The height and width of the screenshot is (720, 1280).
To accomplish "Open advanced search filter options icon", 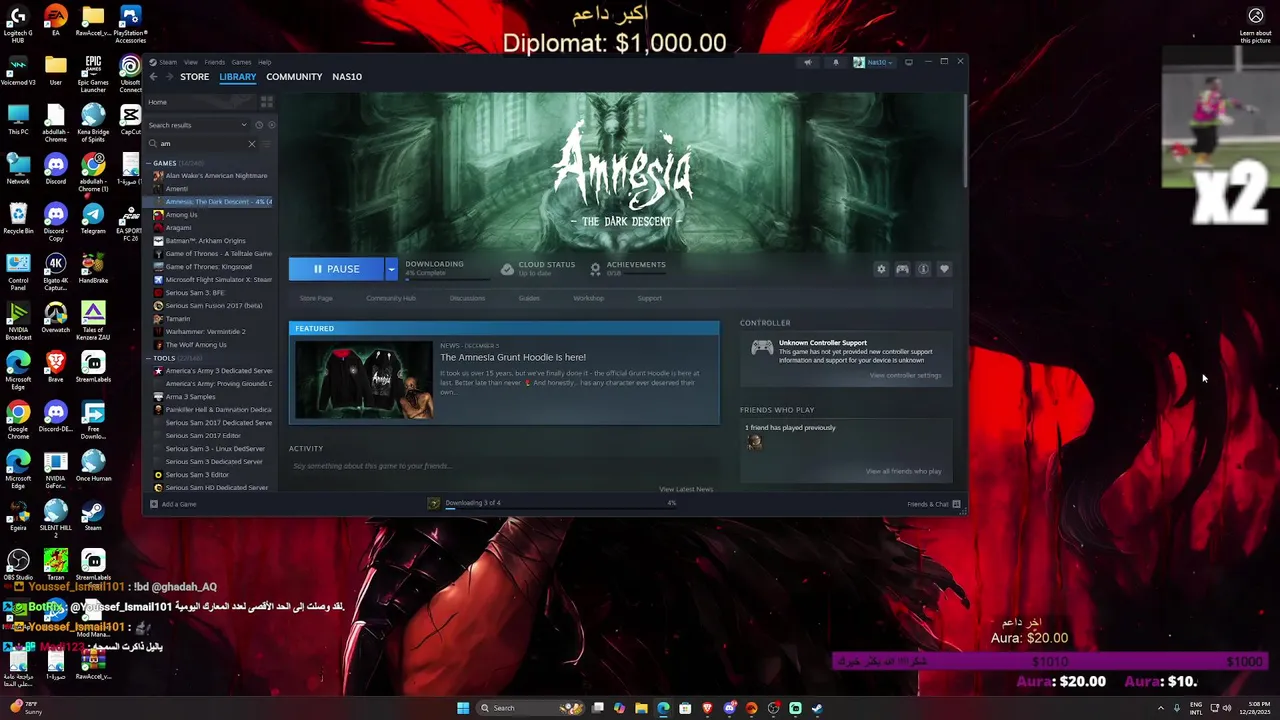I will (267, 144).
